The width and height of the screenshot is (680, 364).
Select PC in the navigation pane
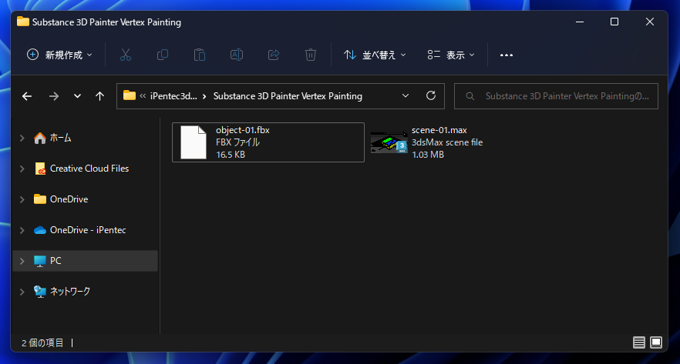[x=85, y=261]
